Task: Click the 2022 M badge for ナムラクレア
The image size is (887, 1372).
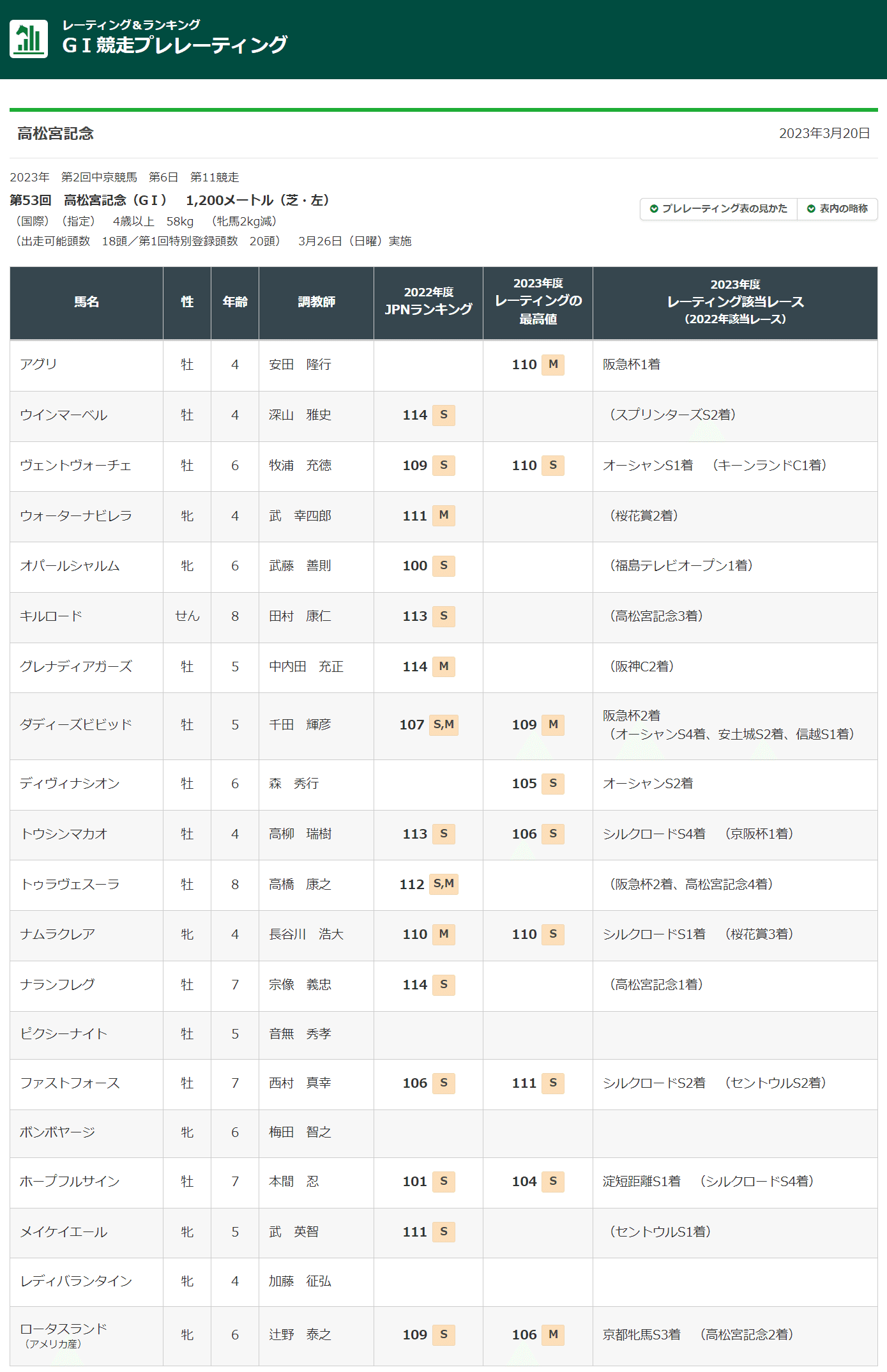Action: click(444, 934)
